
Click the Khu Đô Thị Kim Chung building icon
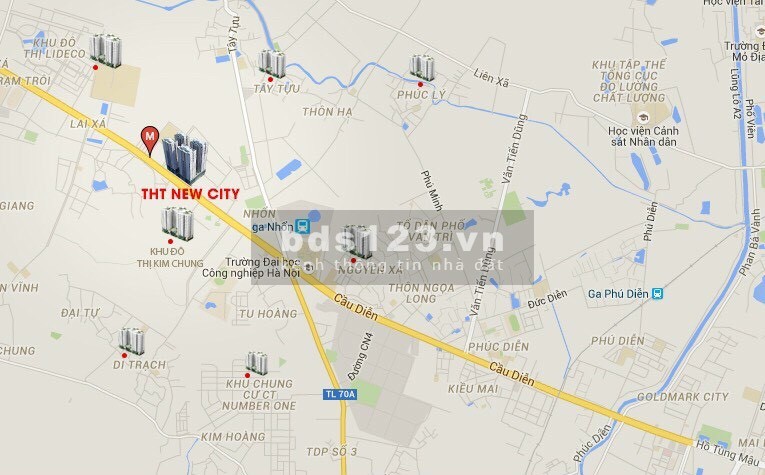[178, 223]
